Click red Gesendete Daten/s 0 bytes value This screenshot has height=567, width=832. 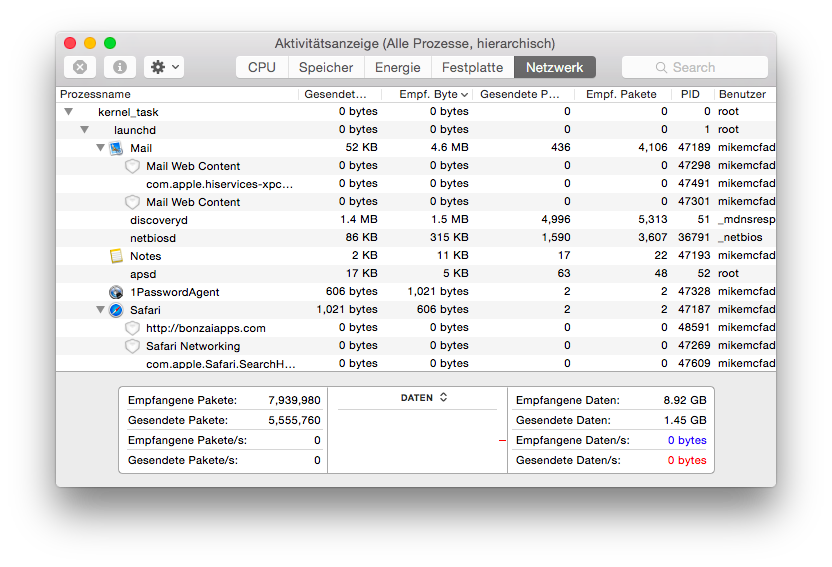click(x=687, y=461)
